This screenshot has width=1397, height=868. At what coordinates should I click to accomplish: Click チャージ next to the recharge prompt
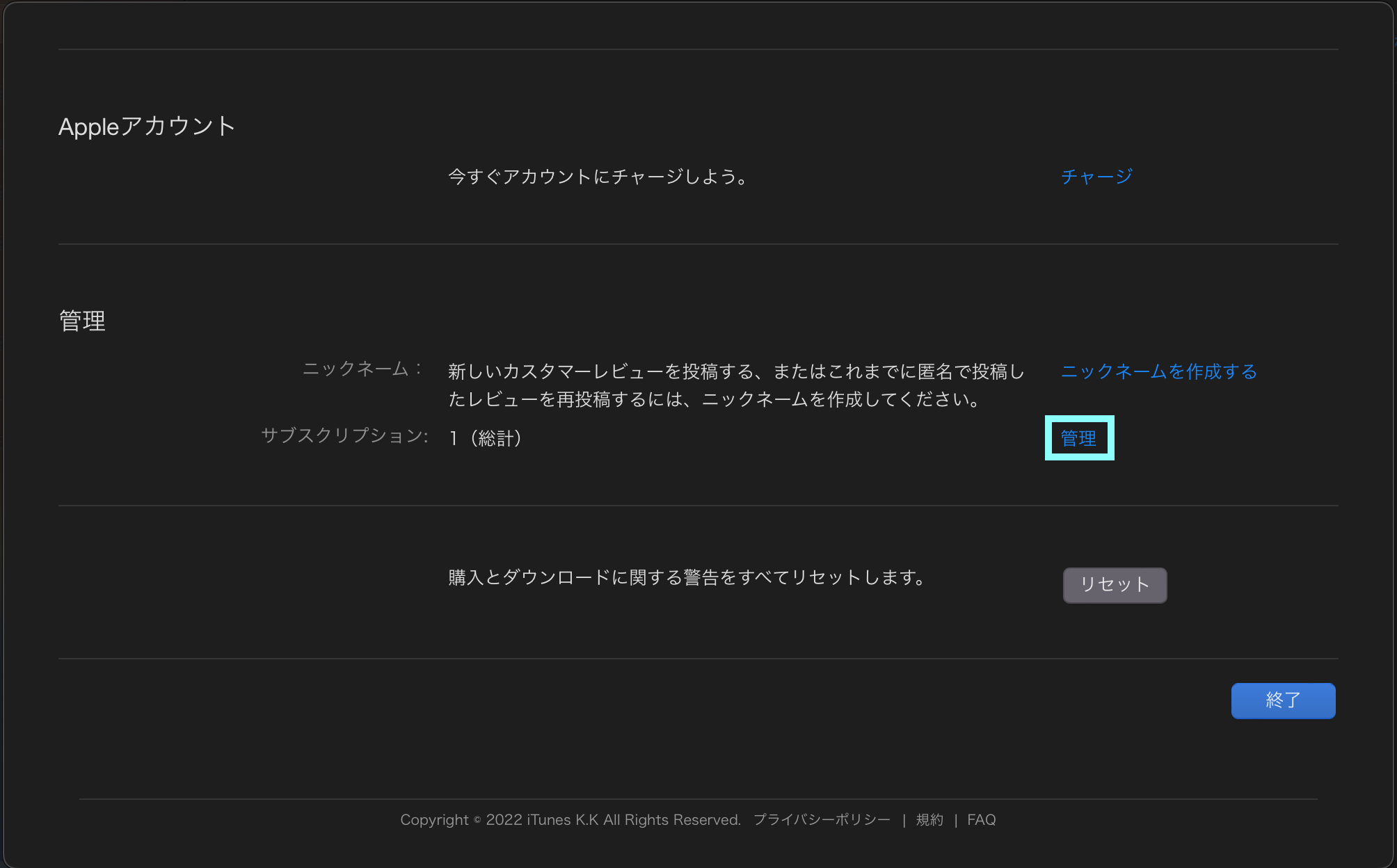click(1096, 176)
